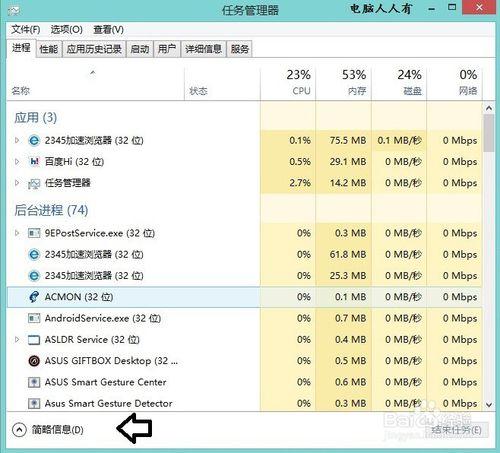Click the Asus Smart Gesture Detector icon
This screenshot has width=500, height=453.
point(34,403)
